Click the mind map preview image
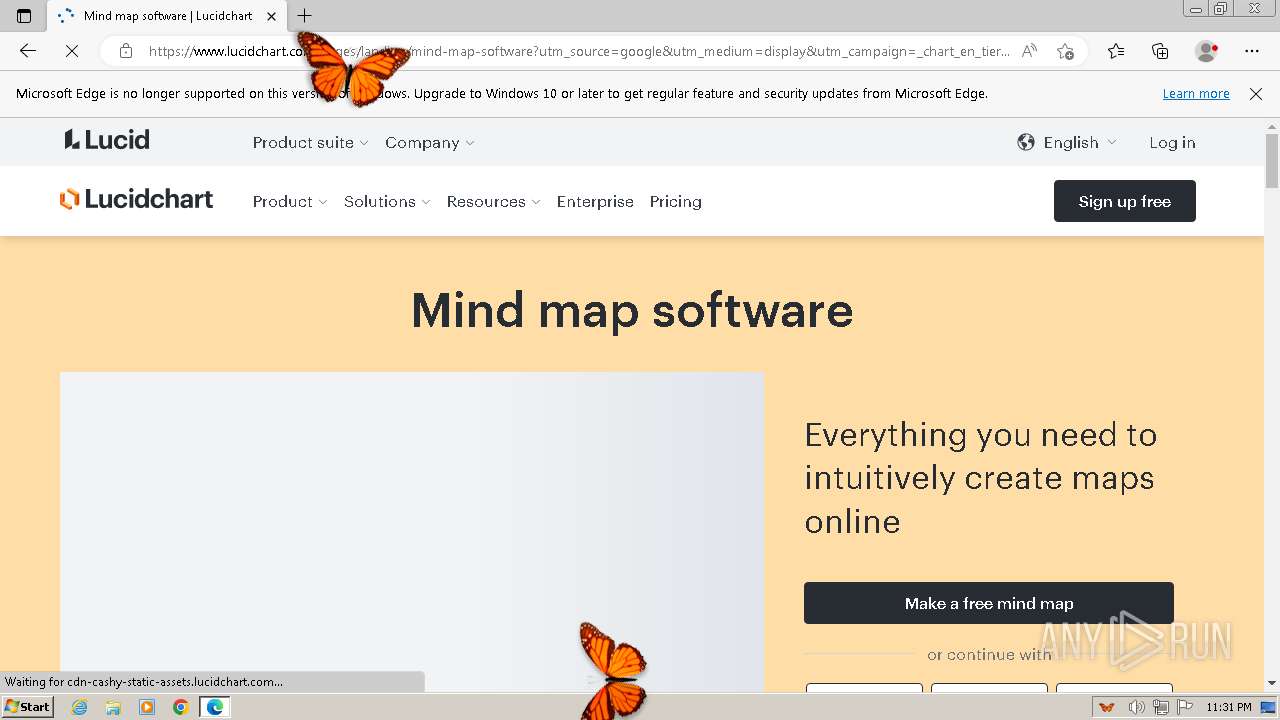 (412, 532)
